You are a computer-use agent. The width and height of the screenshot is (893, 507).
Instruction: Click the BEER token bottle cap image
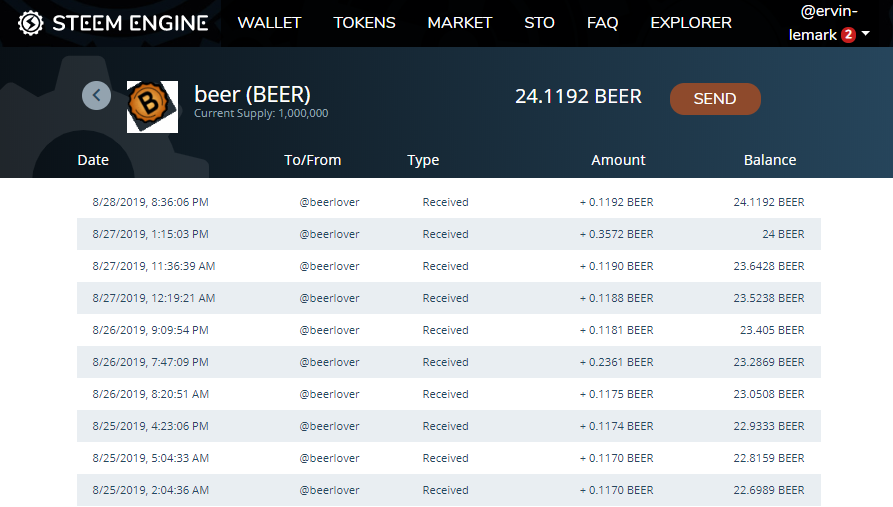(x=152, y=106)
